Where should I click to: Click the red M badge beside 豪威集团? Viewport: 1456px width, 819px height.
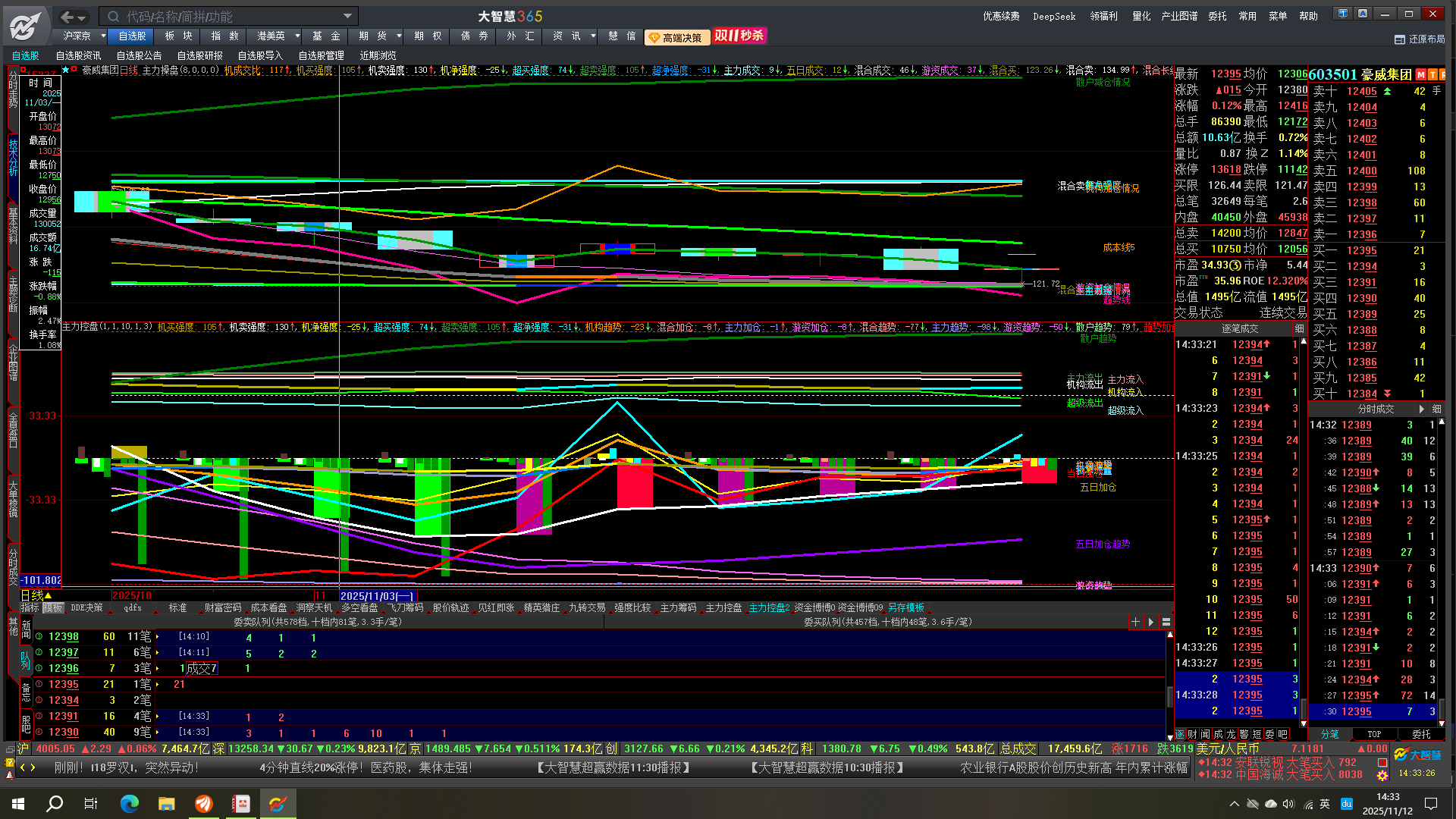[x=1421, y=74]
